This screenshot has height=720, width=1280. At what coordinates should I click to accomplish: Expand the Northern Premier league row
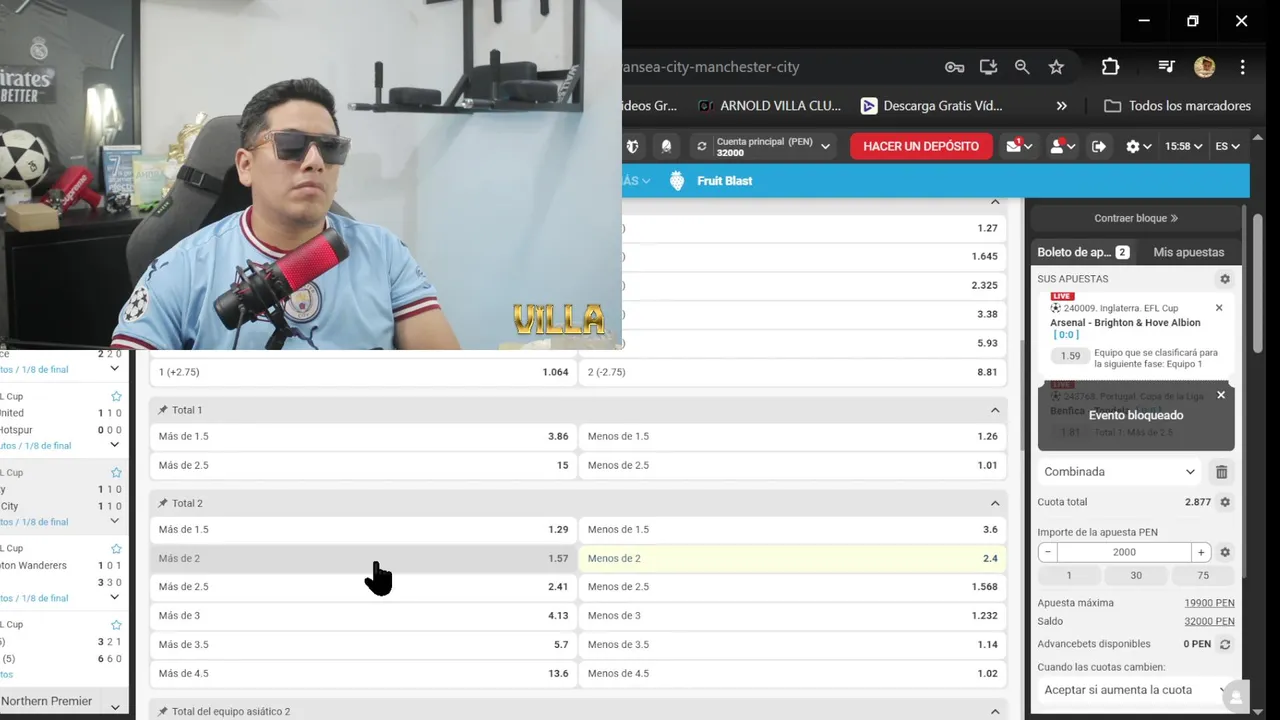(115, 706)
